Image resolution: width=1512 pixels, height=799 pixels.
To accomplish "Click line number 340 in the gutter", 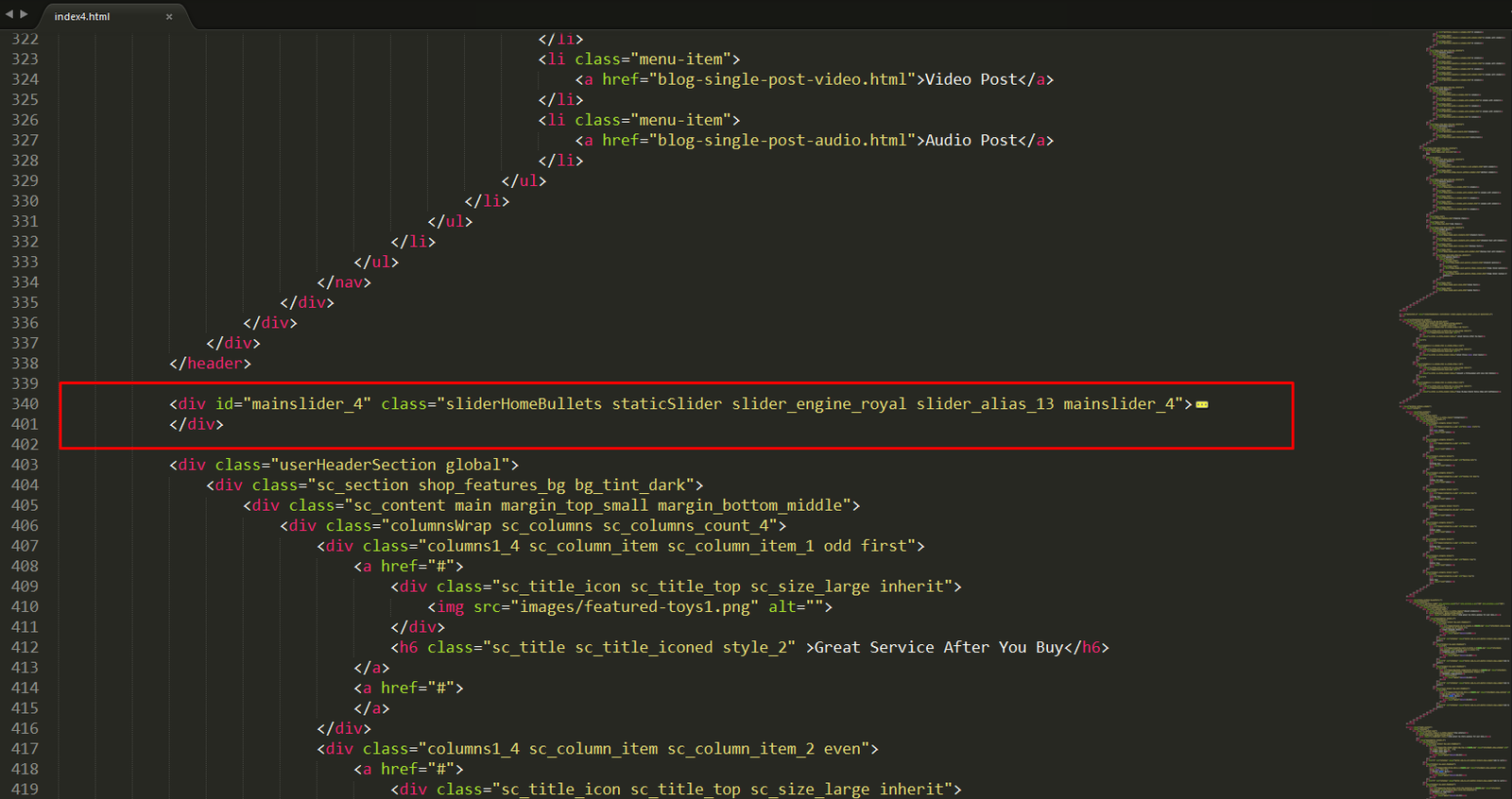I will (x=26, y=404).
